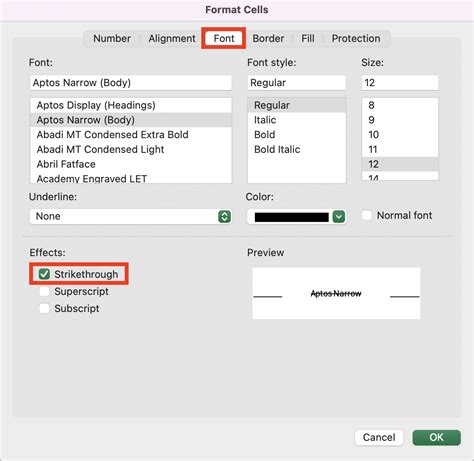The height and width of the screenshot is (461, 474).
Task: Pick the black color swatch
Action: pos(291,217)
